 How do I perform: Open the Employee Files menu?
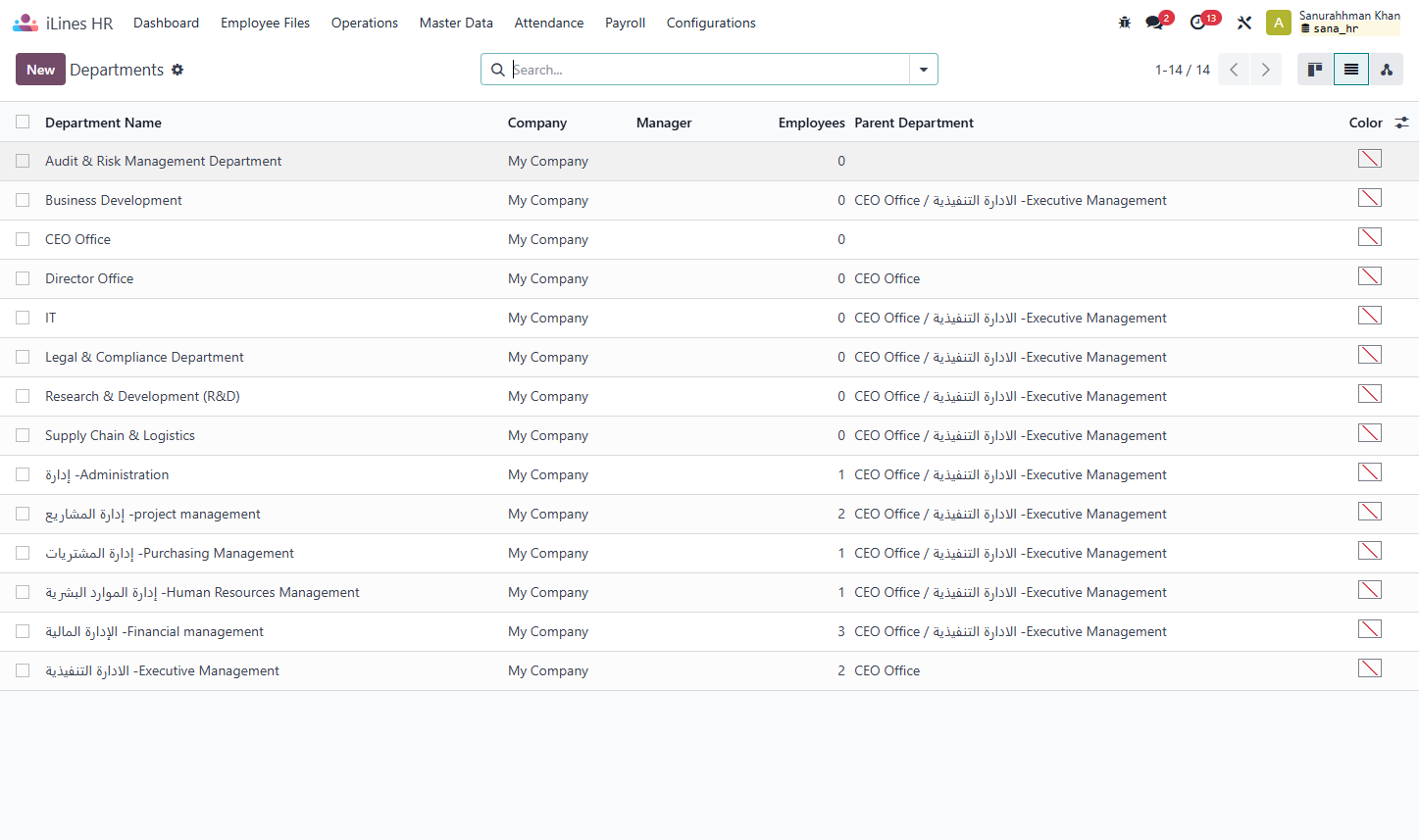click(265, 23)
